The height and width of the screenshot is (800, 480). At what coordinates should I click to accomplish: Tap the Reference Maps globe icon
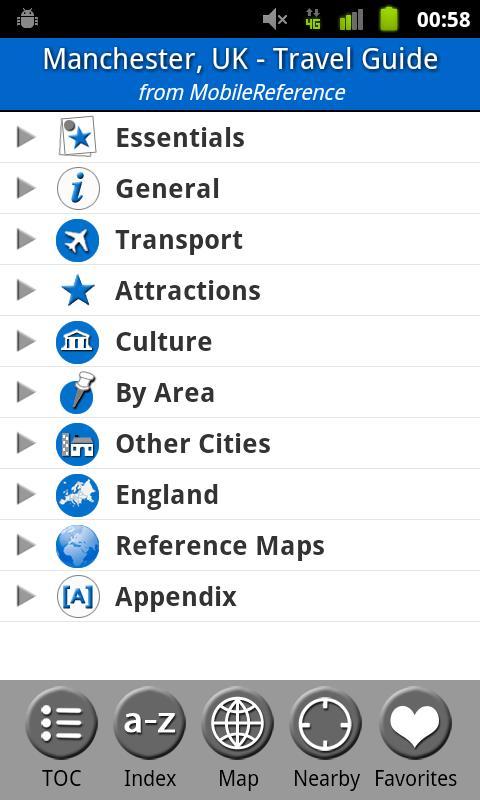[x=78, y=546]
